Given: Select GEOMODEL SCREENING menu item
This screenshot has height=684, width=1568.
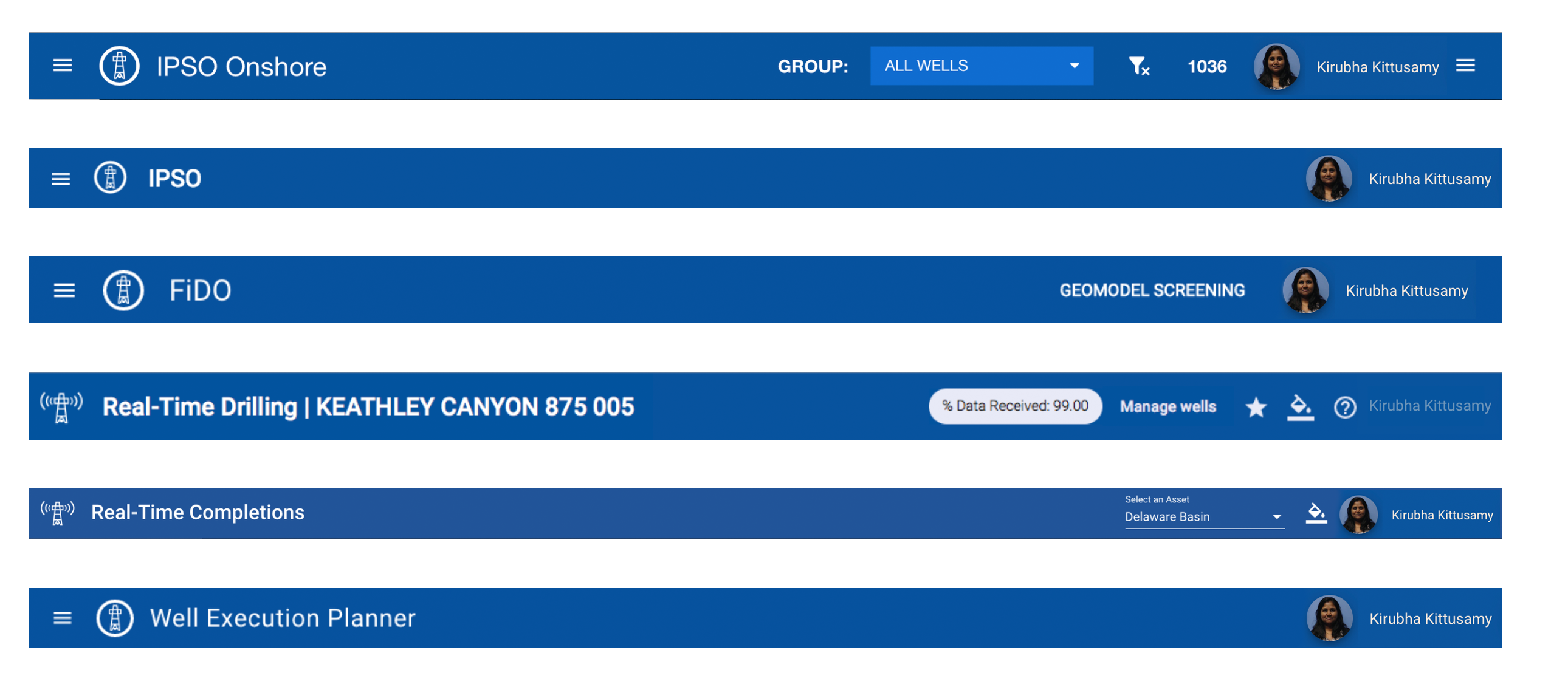Looking at the screenshot, I should pos(1152,290).
